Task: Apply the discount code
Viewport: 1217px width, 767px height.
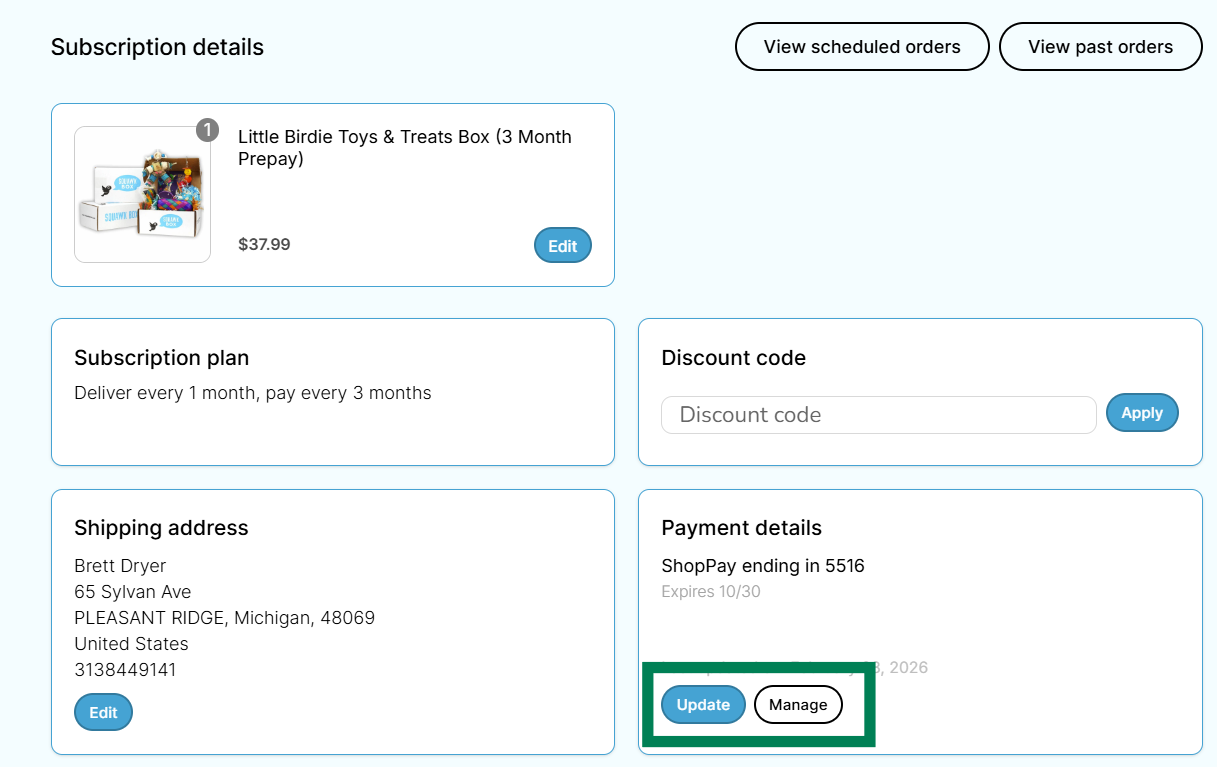Action: tap(1141, 413)
